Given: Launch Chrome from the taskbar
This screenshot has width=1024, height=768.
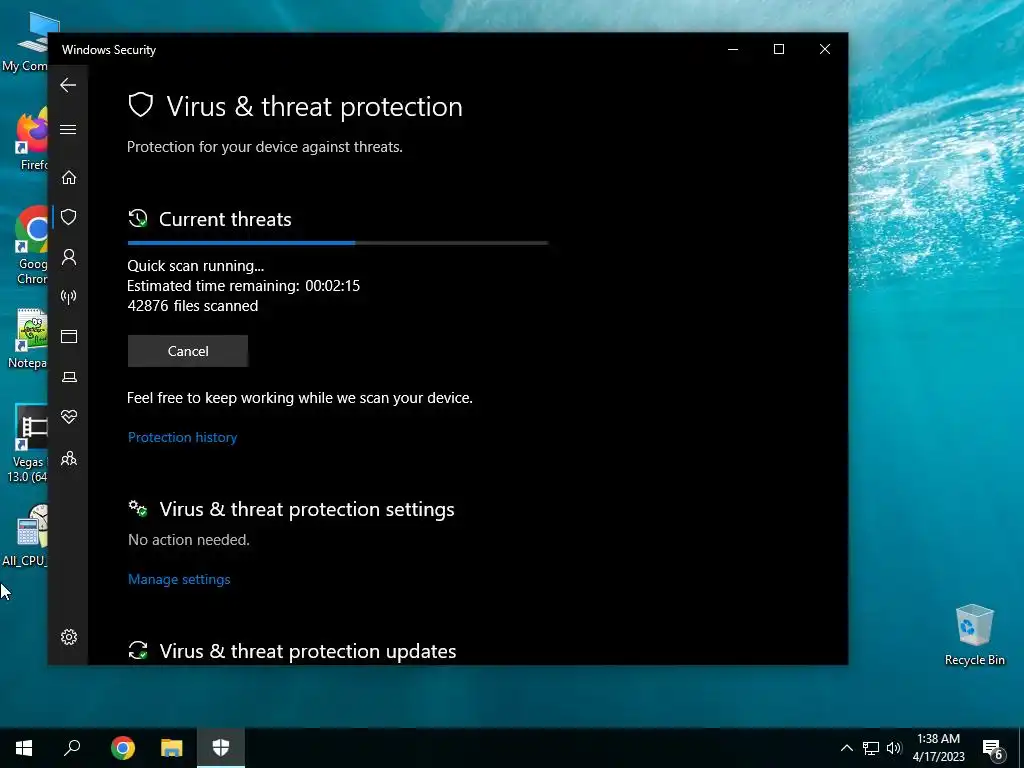Looking at the screenshot, I should click(x=123, y=748).
